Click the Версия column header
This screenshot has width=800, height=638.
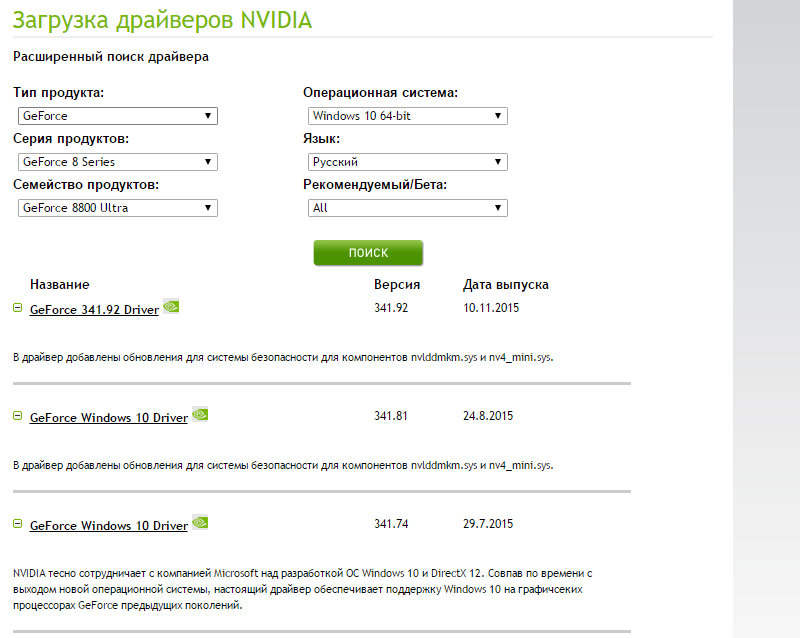(x=397, y=285)
